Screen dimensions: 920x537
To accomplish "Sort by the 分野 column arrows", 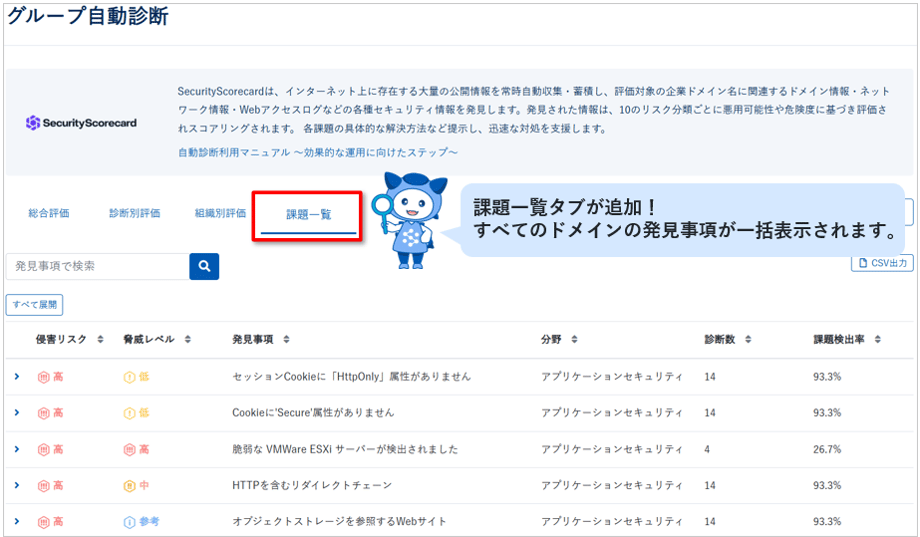I will (574, 339).
